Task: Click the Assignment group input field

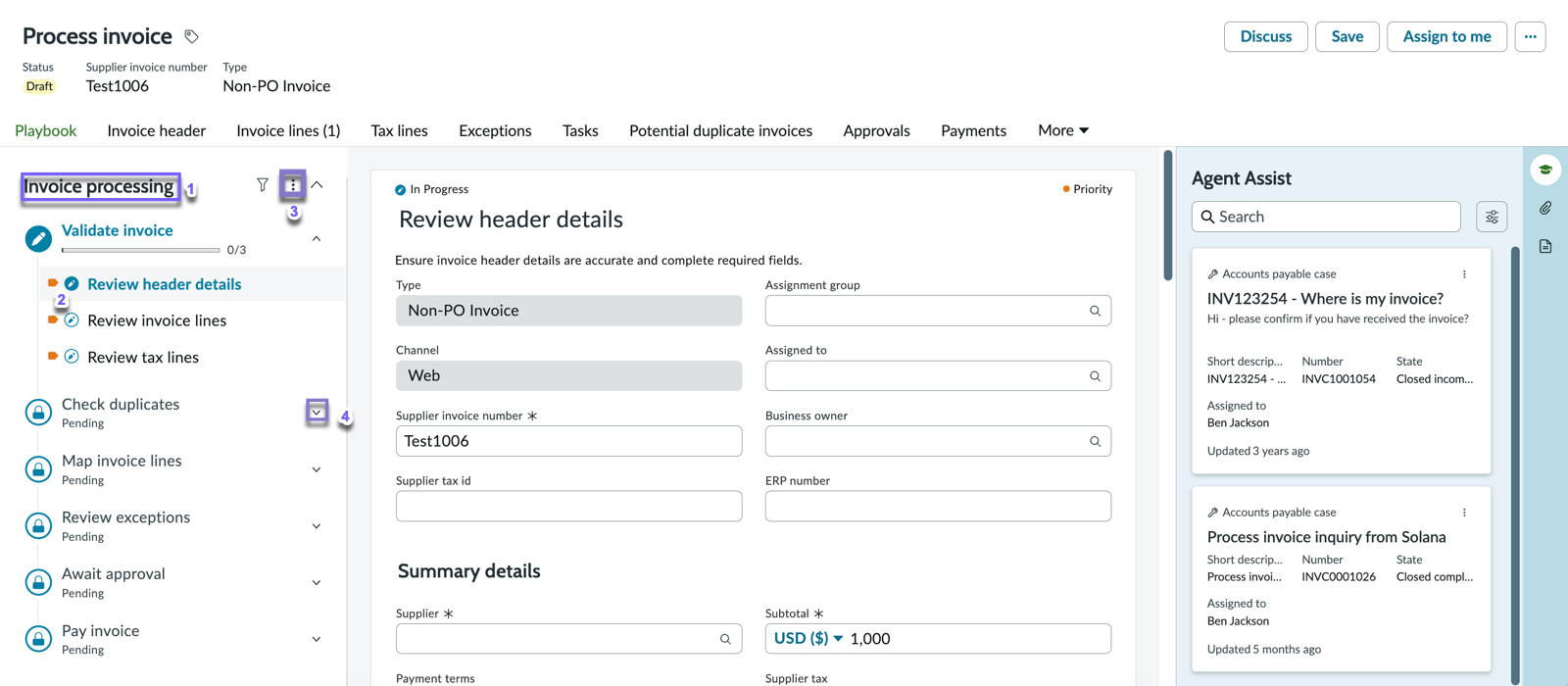Action: (938, 311)
